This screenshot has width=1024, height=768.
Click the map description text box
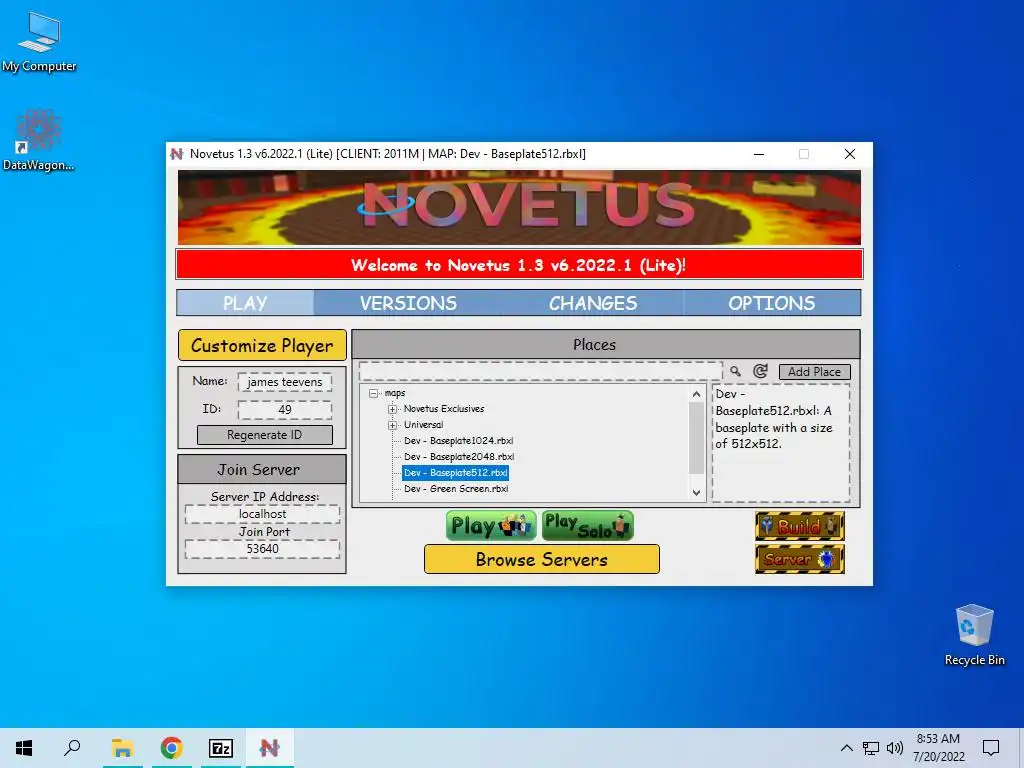point(781,443)
